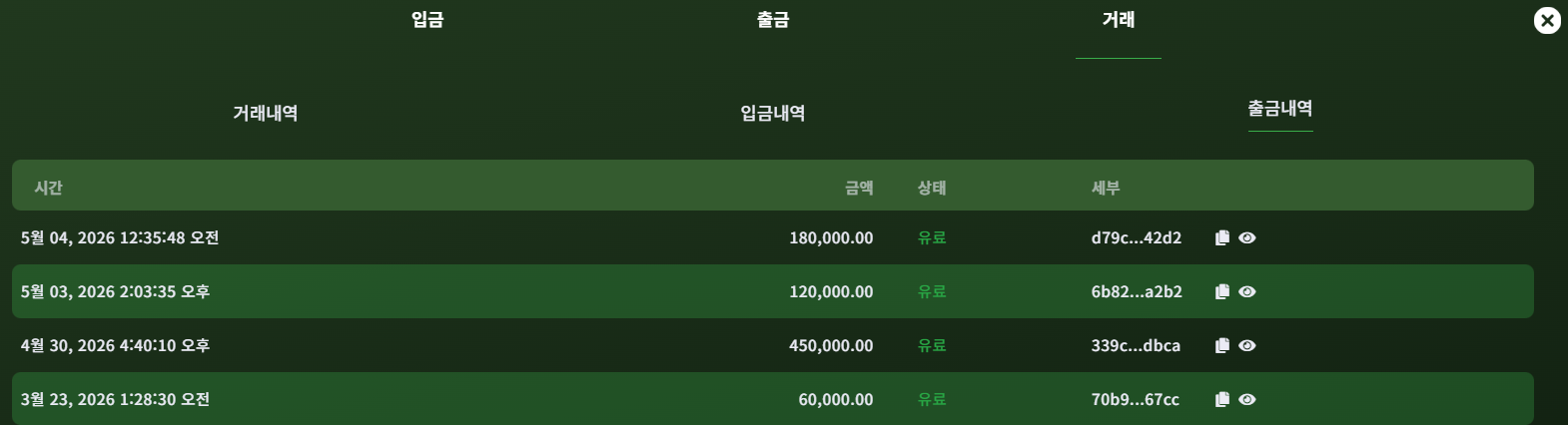Open the 거래내역 sub-tab
The image size is (1568, 425).
click(x=266, y=113)
